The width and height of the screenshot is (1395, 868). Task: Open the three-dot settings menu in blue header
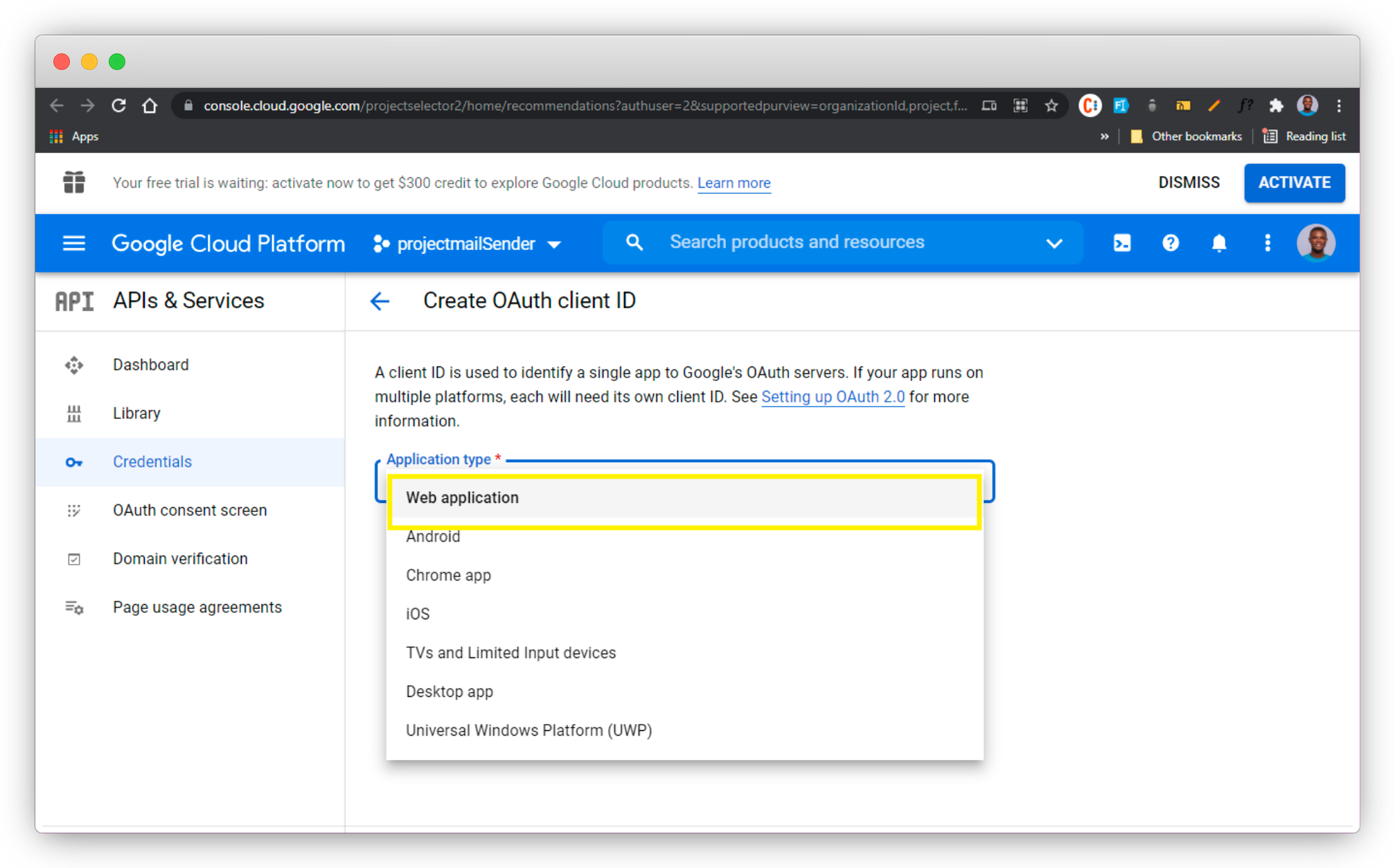pos(1268,243)
